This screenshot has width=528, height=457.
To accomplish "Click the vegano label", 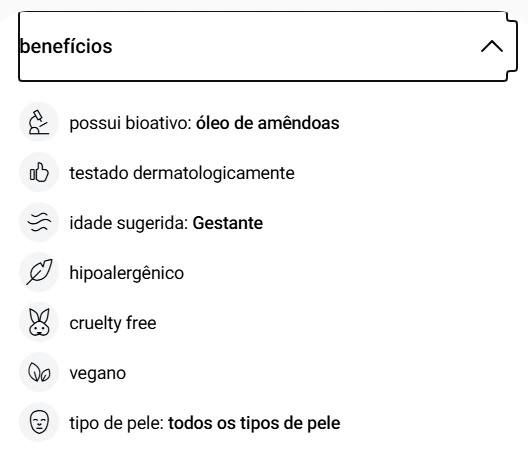I will [98, 373].
